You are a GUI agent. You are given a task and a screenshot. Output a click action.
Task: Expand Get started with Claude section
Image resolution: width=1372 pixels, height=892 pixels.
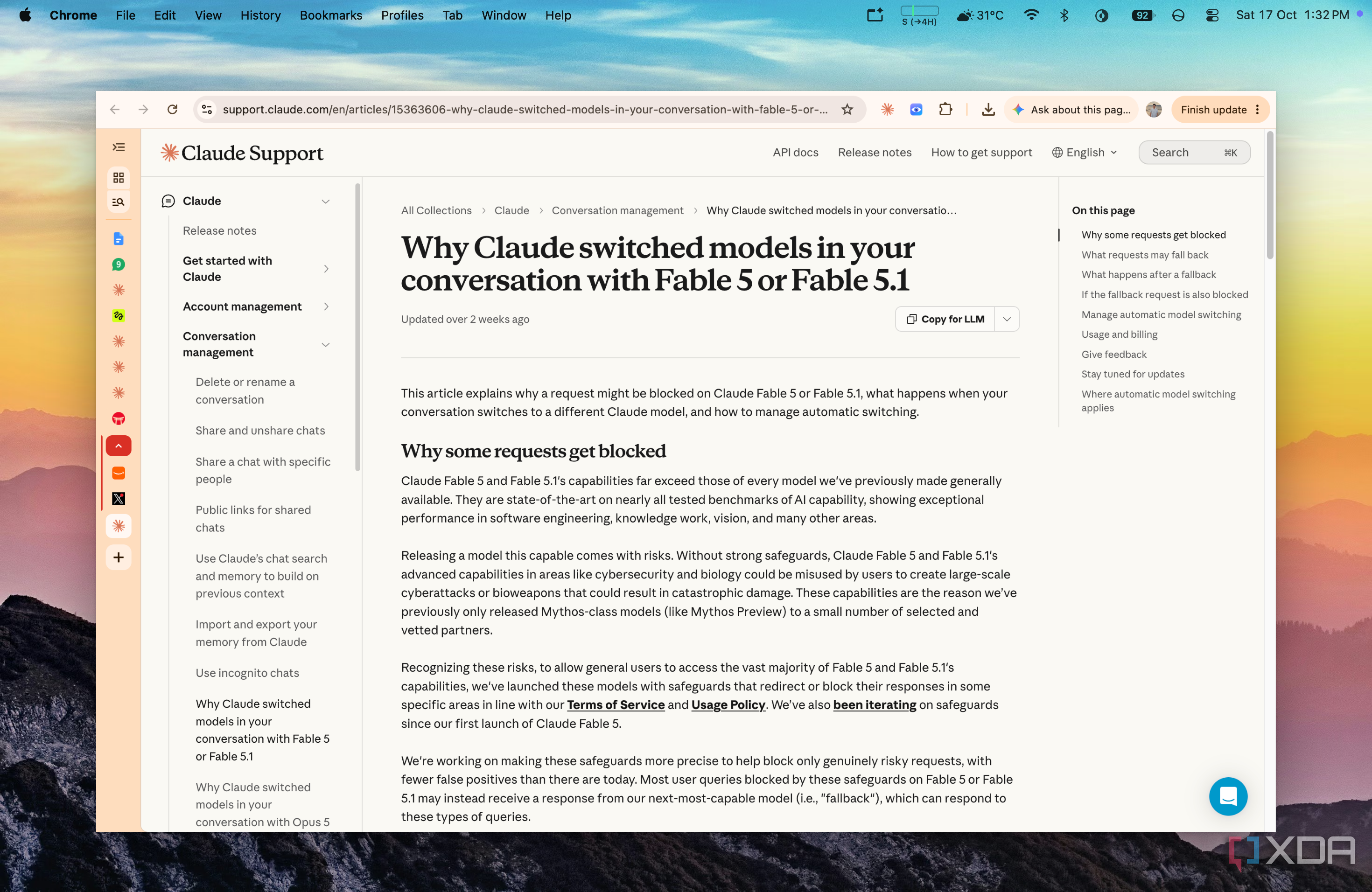[326, 269]
